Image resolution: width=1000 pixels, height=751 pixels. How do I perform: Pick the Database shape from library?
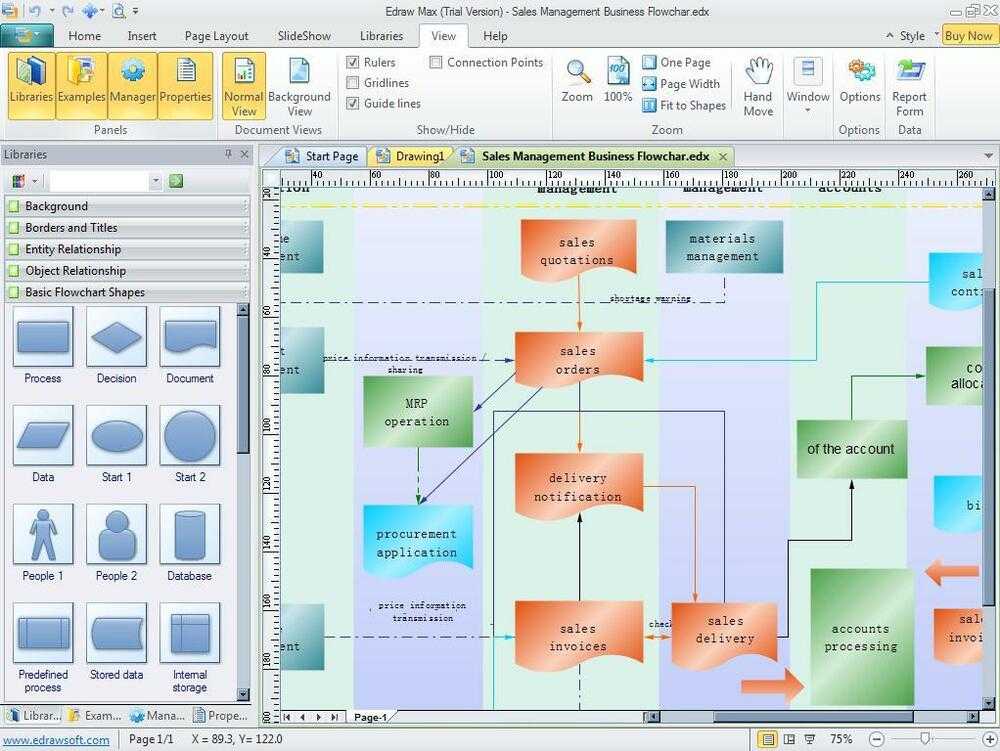pos(189,536)
